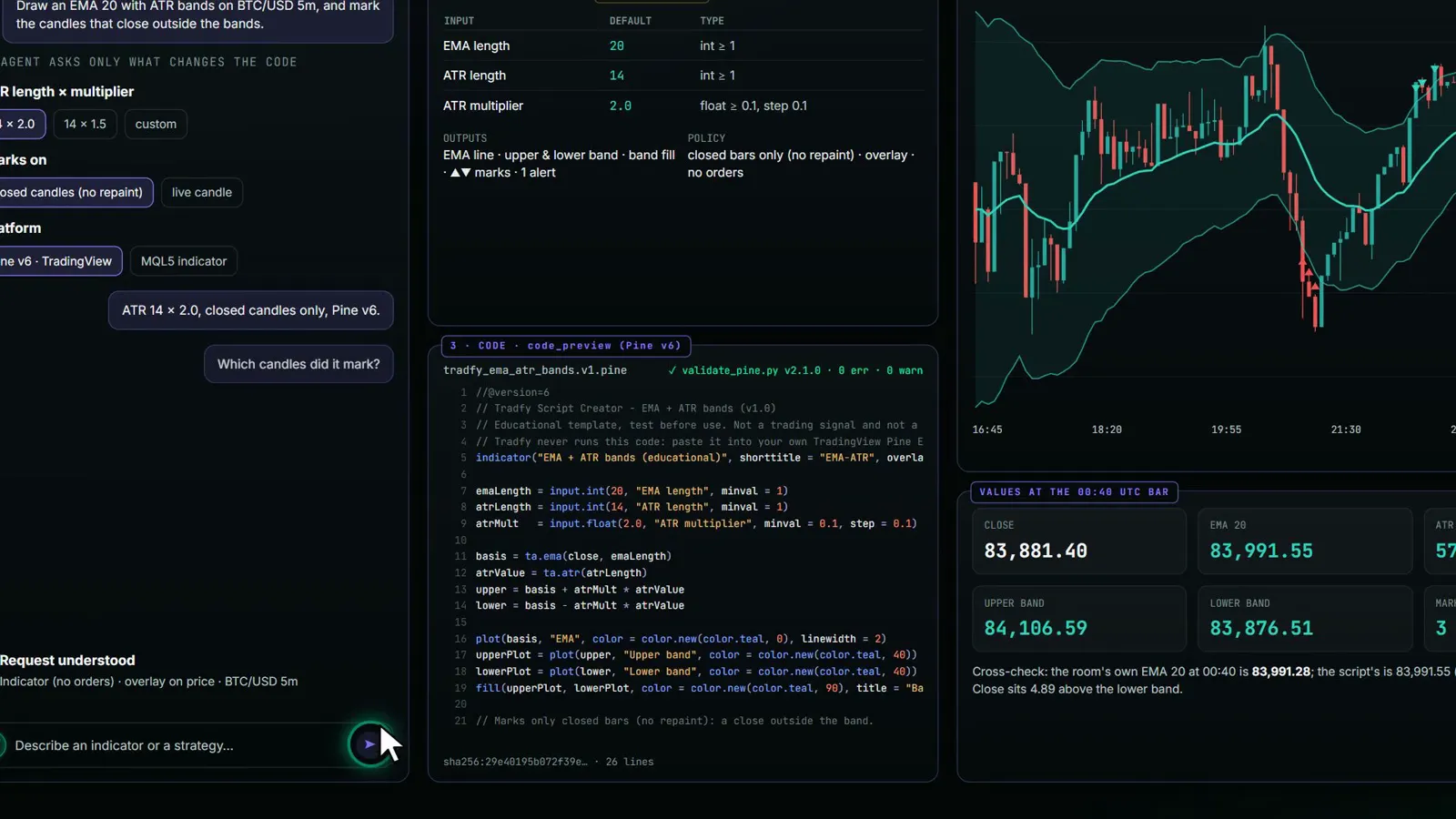
Task: Focus the 'Describe an indicator or a strategy' field
Action: point(173,745)
